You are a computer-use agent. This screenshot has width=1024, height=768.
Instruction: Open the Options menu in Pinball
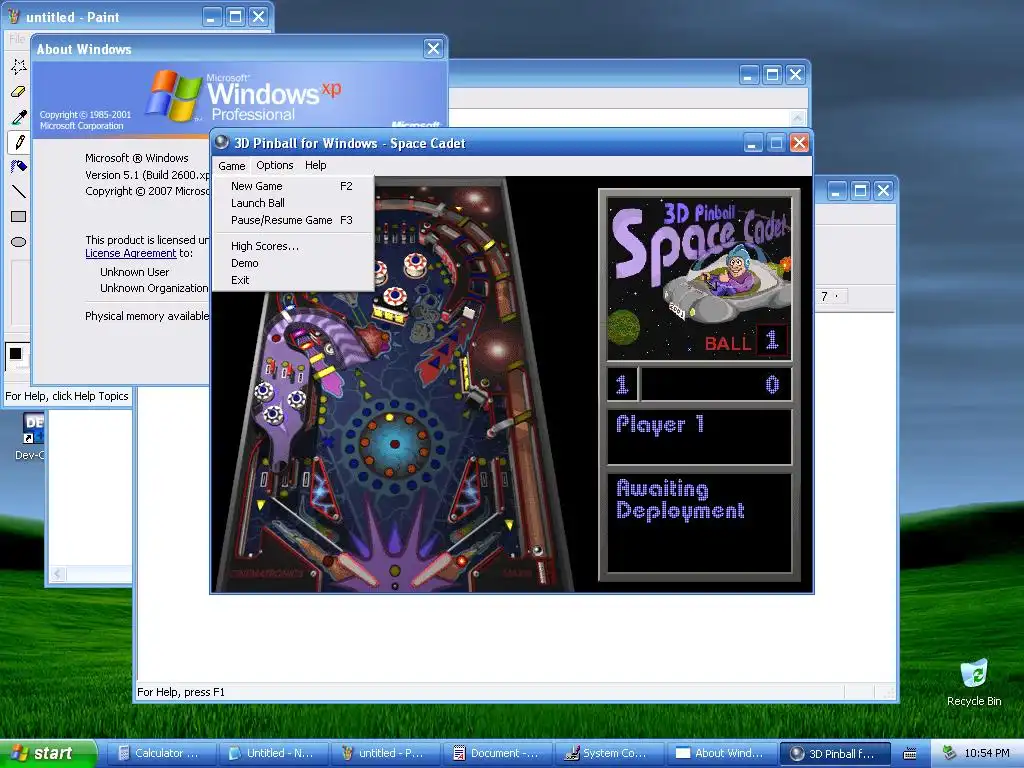point(274,165)
